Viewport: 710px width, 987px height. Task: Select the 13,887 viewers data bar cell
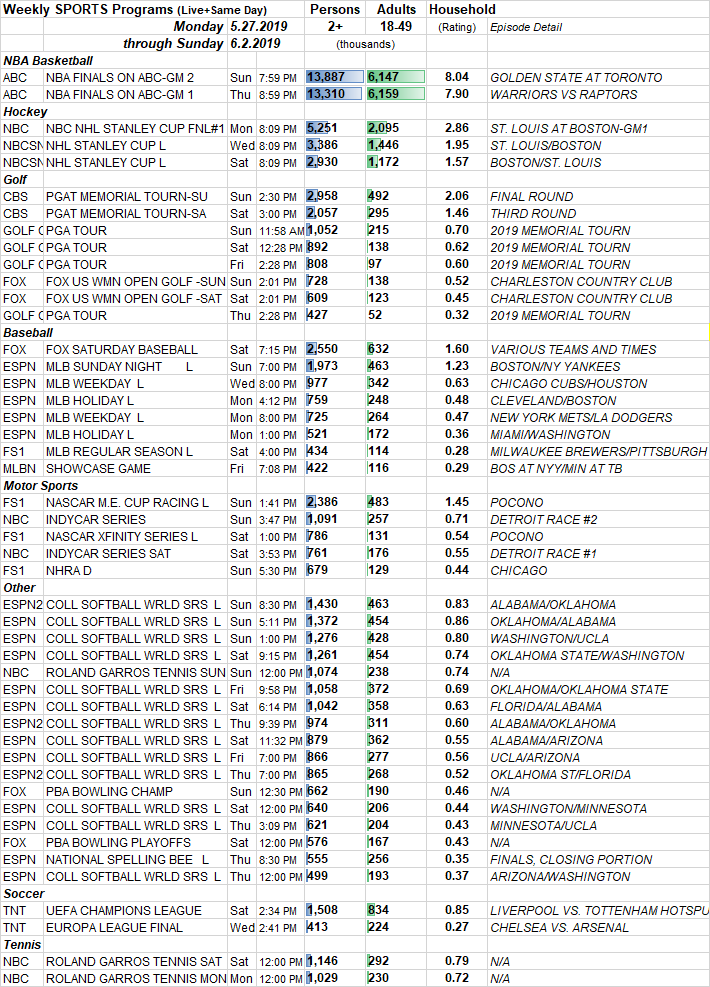point(334,77)
